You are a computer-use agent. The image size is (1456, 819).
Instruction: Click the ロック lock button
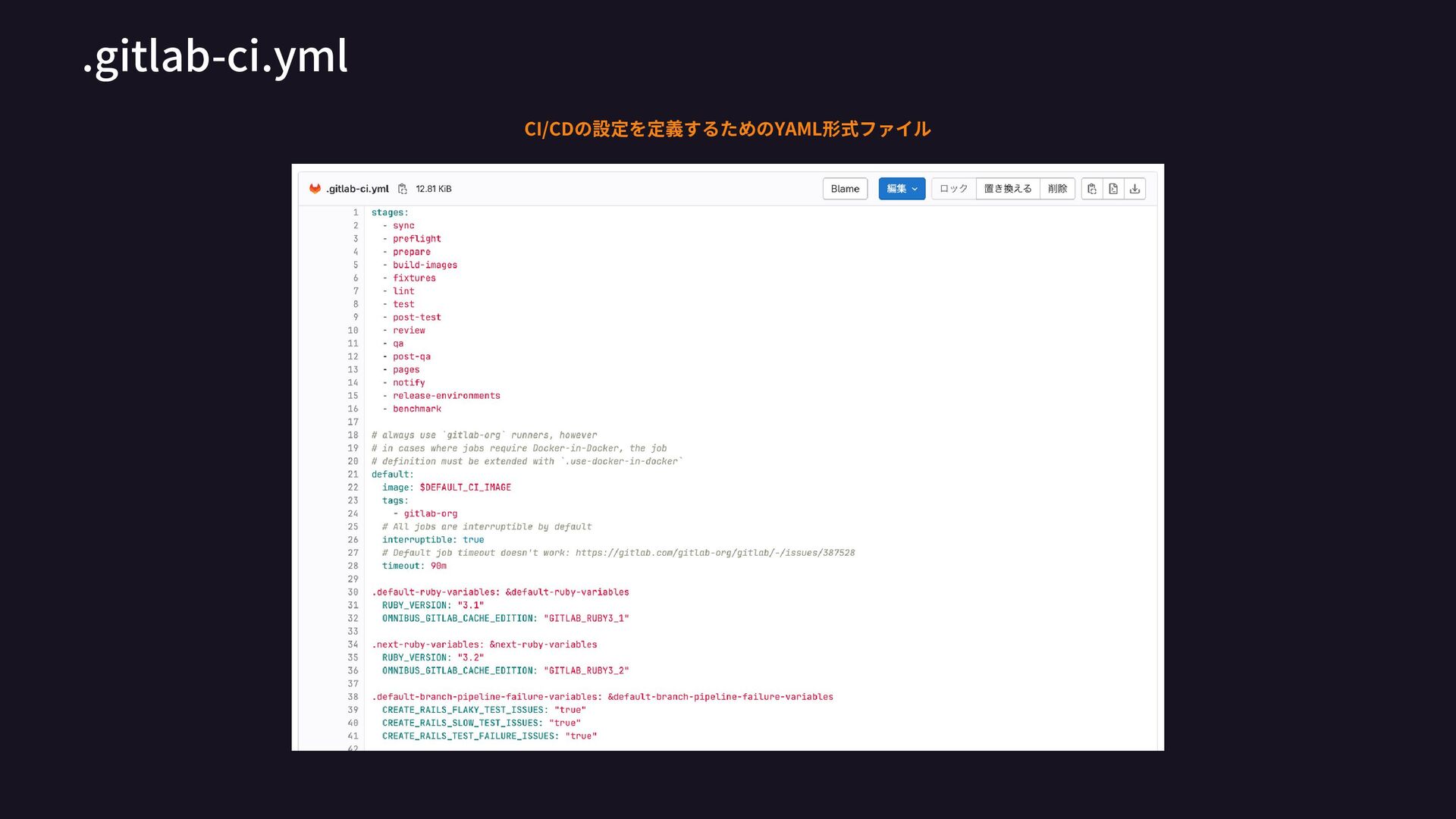coord(953,189)
